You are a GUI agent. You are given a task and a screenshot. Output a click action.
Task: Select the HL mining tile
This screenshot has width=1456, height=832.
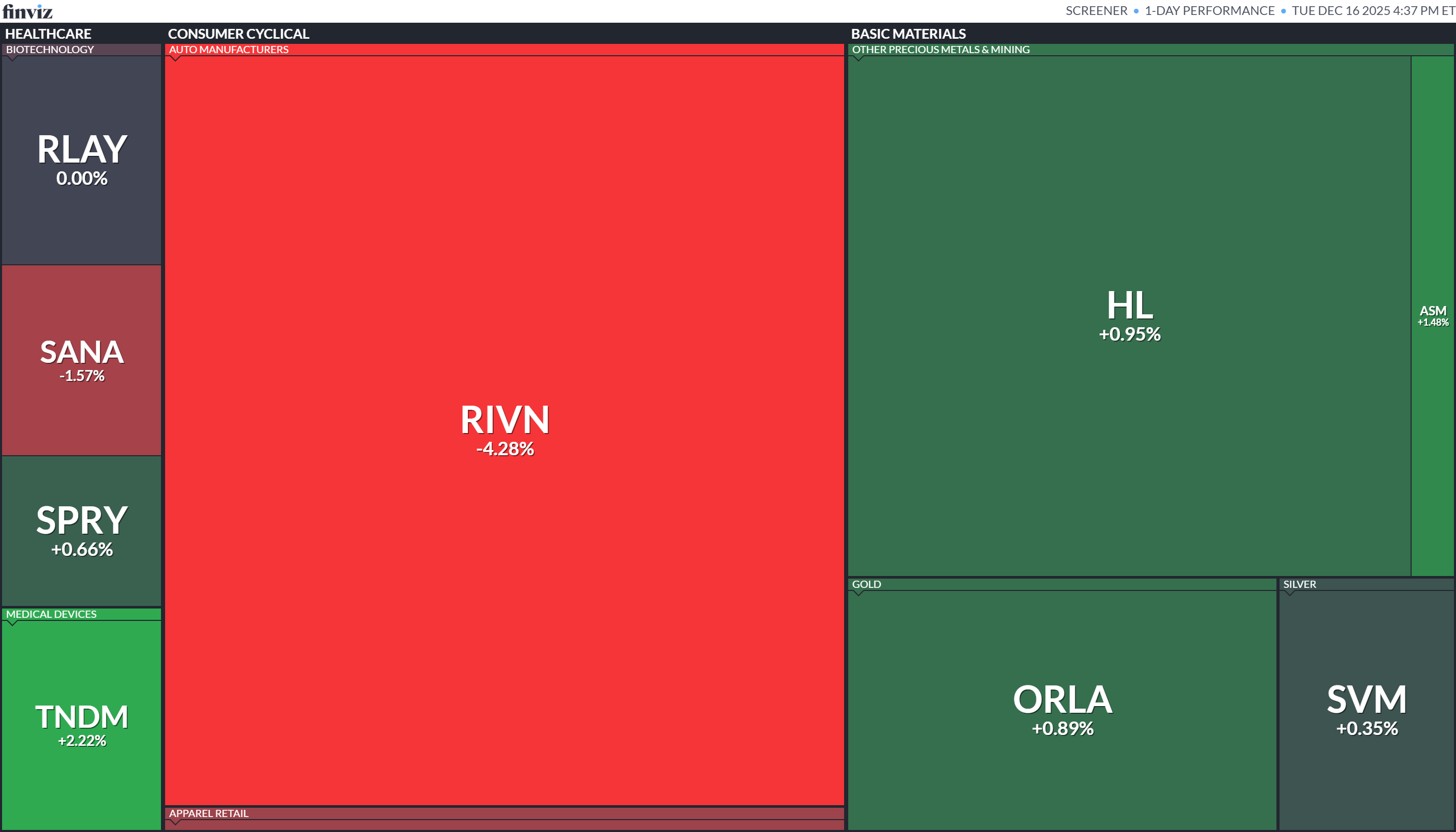[x=1129, y=315]
